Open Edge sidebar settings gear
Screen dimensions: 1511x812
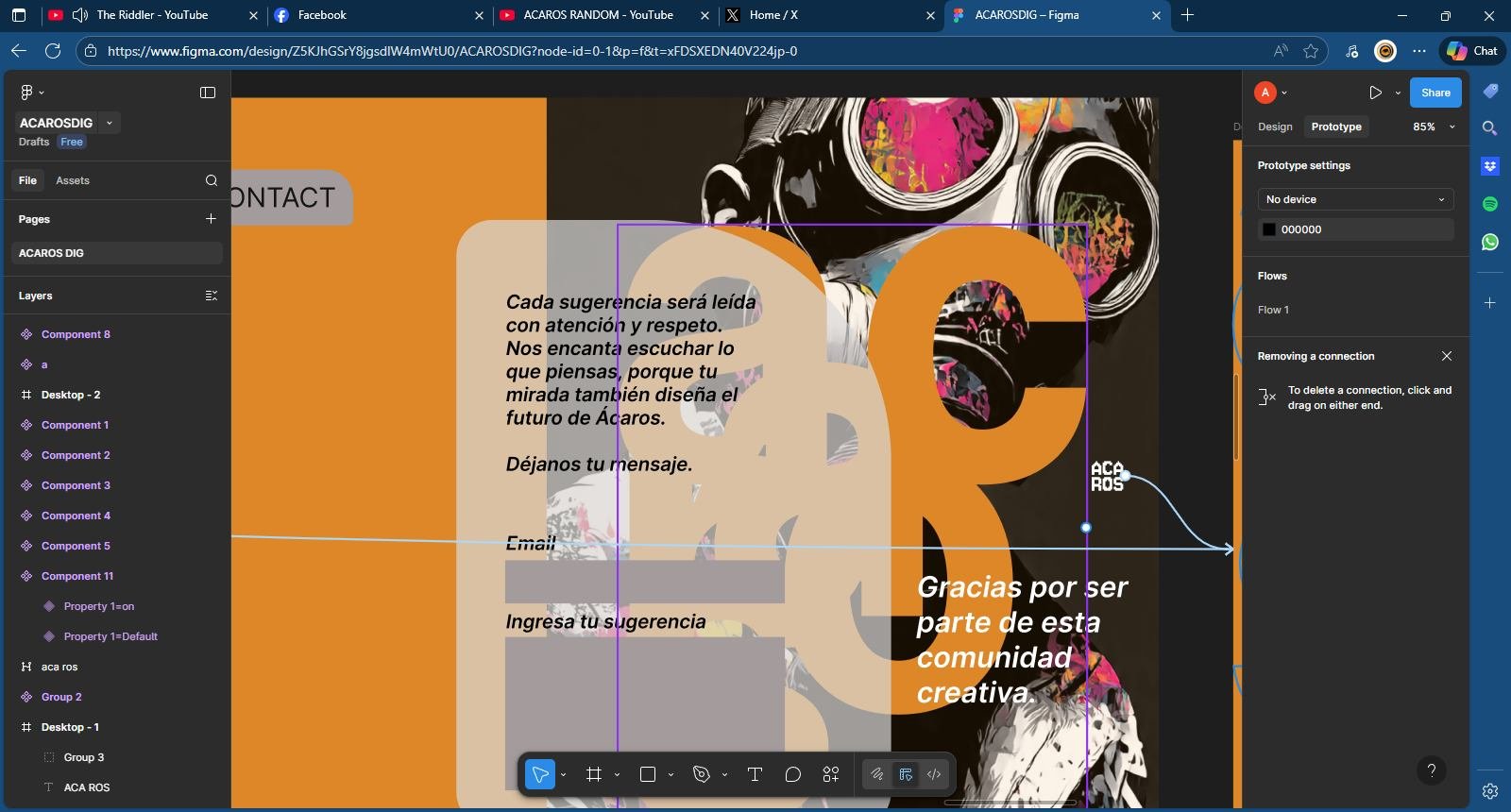tap(1490, 791)
